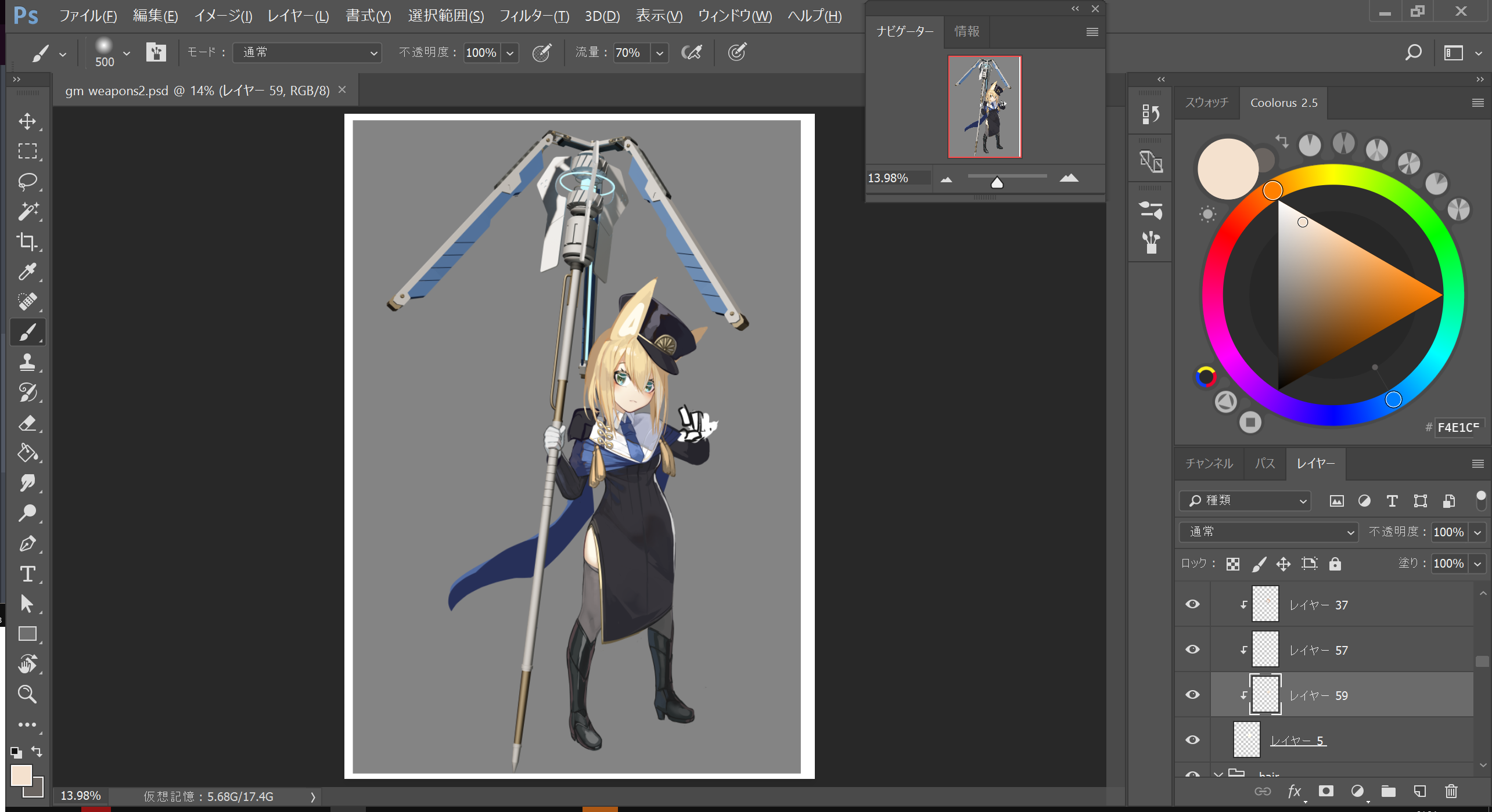Select the Path Selection tool

click(x=27, y=604)
